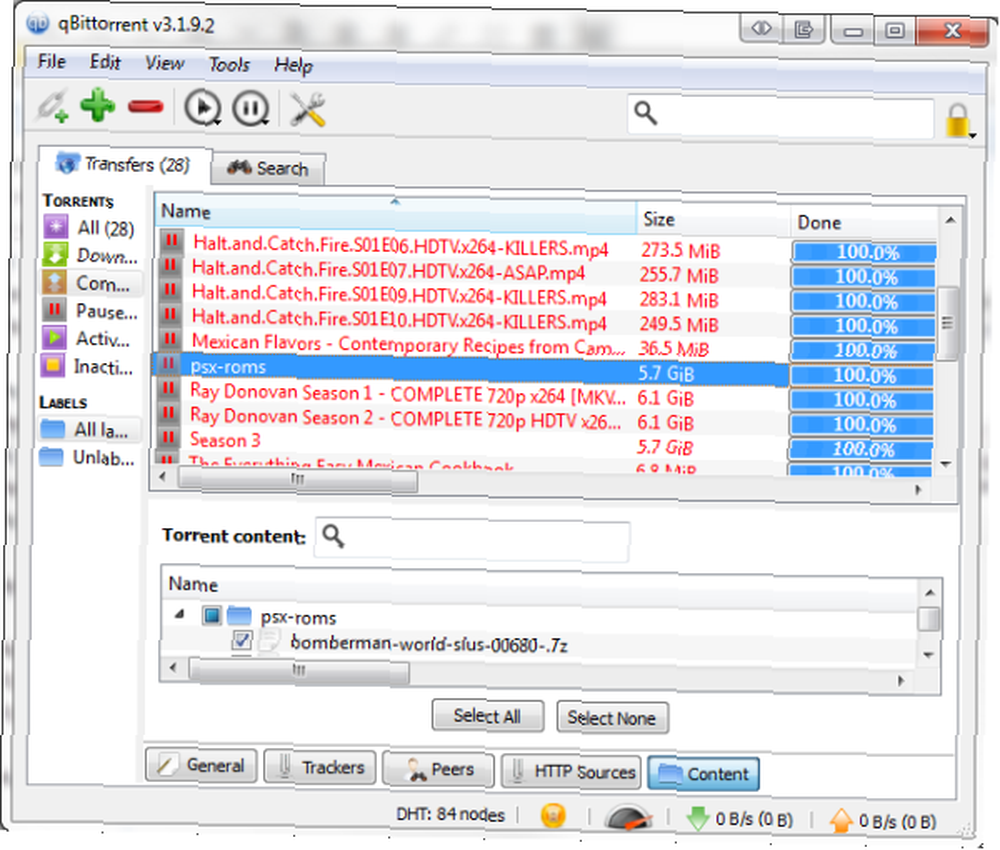Click the pause icon on the Season 3 row
Image resolution: width=1000 pixels, height=850 pixels.
coord(168,438)
